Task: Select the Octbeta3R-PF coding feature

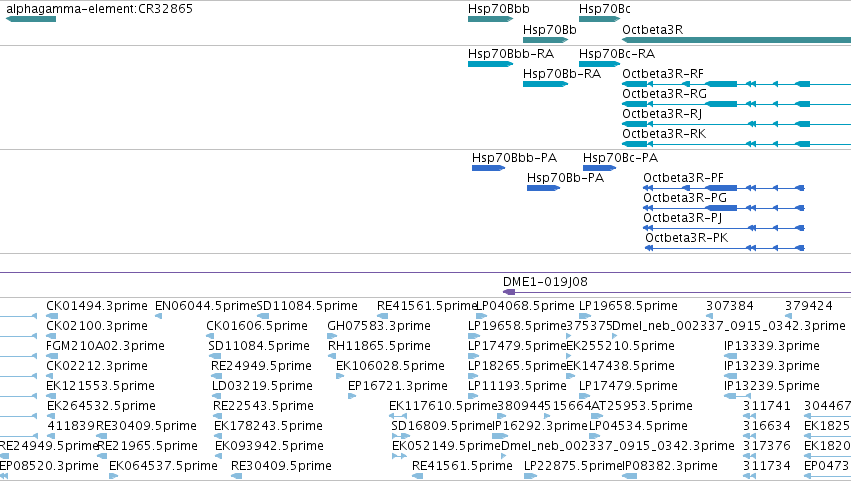Action: (723, 188)
